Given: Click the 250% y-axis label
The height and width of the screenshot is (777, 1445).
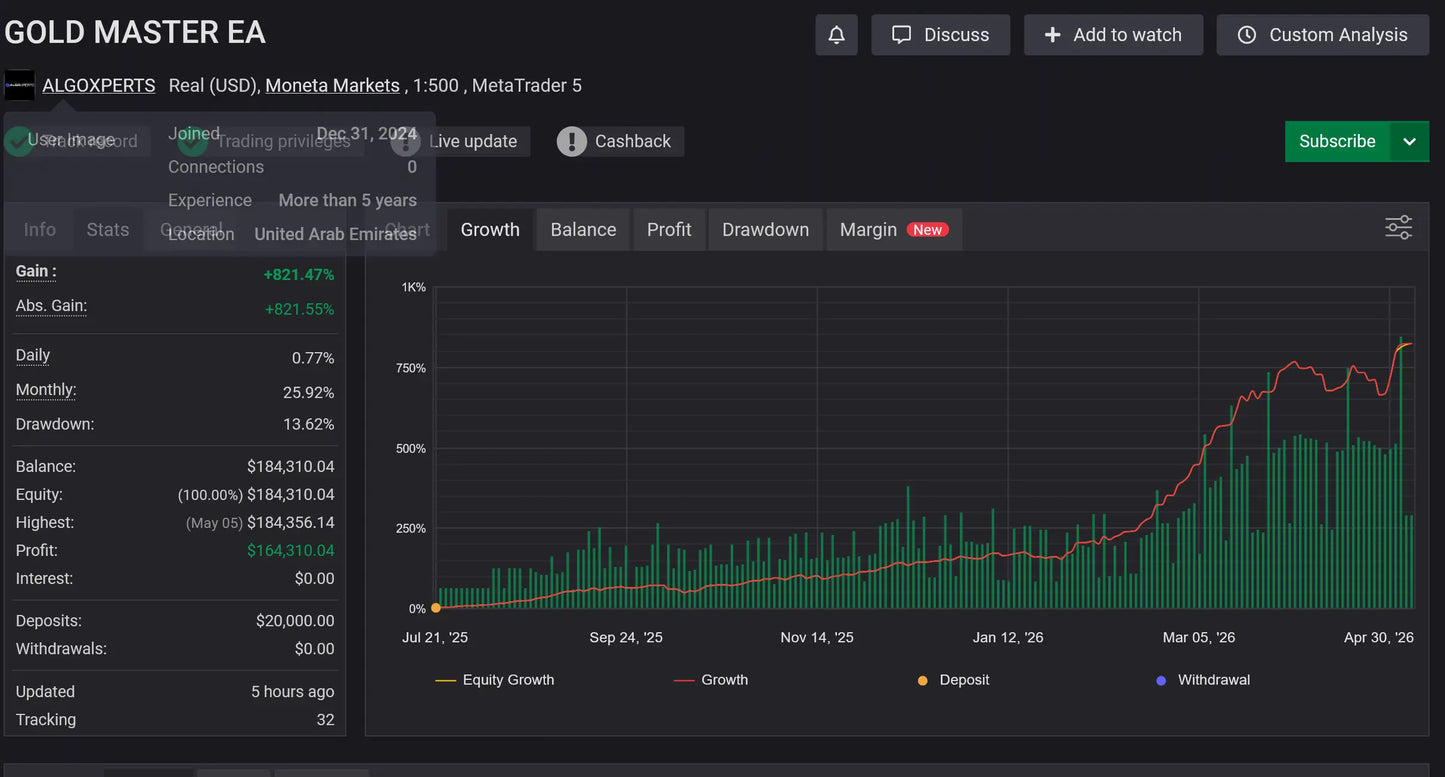Looking at the screenshot, I should coord(411,528).
